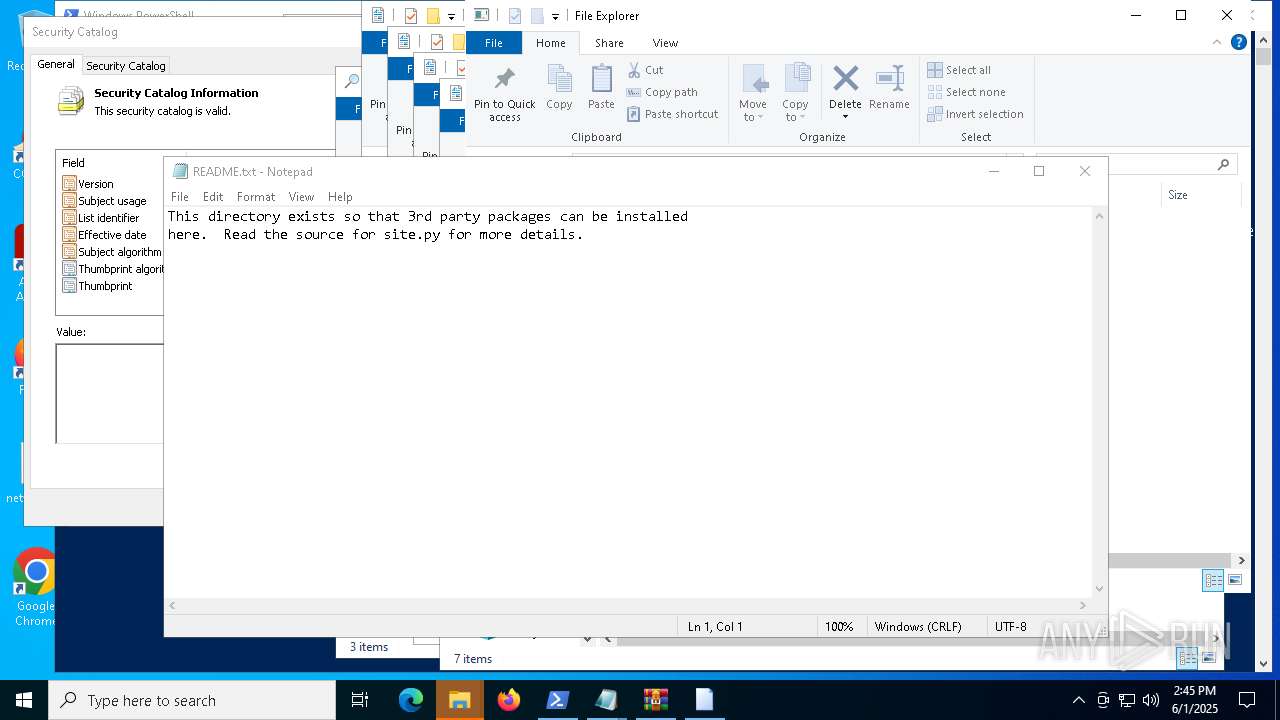The width and height of the screenshot is (1280, 720).
Task: Click Select all in the Select group
Action: [959, 70]
